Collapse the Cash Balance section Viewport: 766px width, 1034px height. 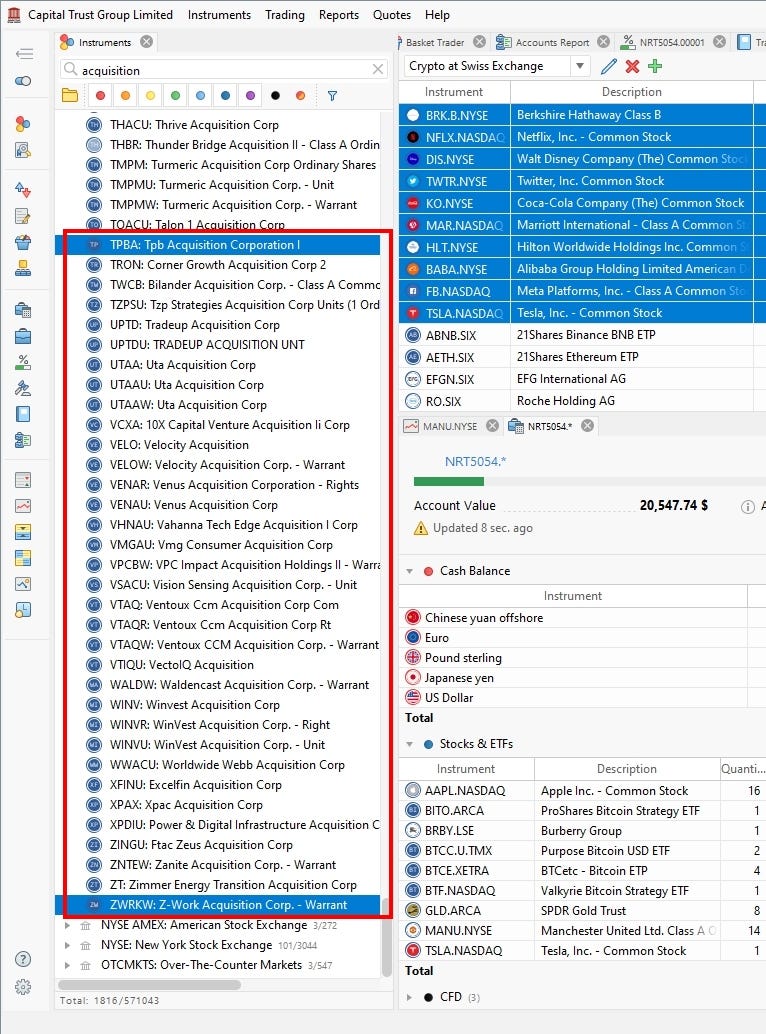[x=409, y=571]
